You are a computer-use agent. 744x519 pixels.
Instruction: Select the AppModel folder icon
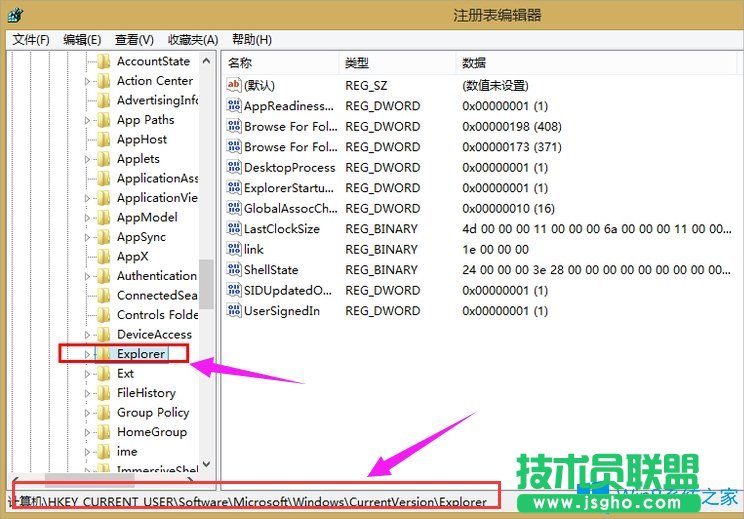(x=104, y=217)
